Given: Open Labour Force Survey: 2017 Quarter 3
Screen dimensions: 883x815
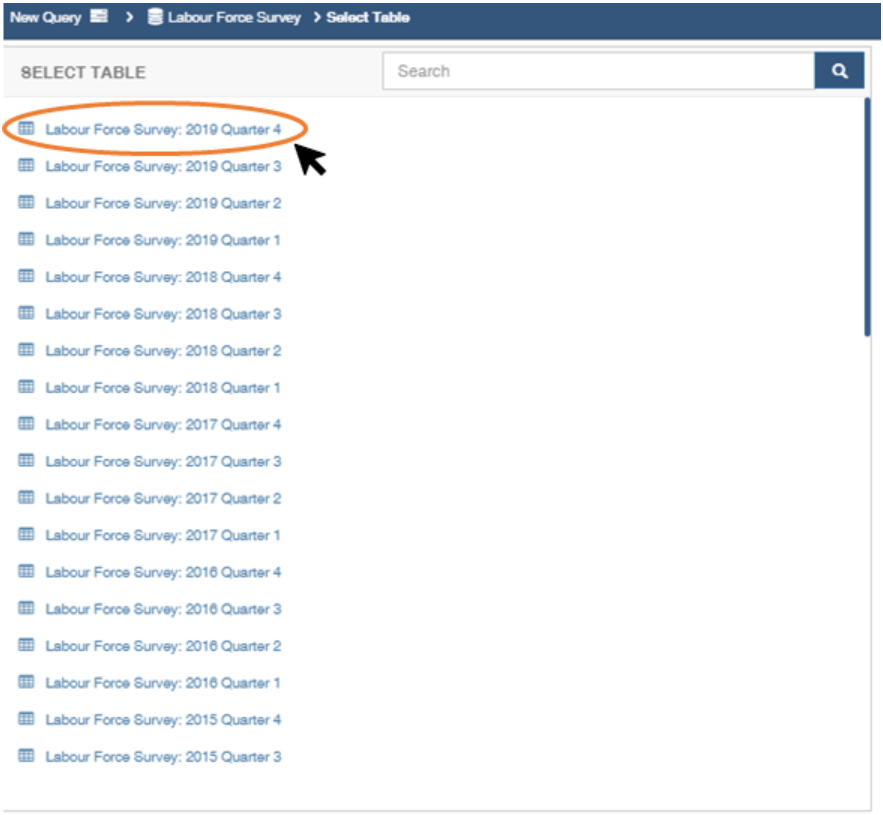Looking at the screenshot, I should click(163, 461).
